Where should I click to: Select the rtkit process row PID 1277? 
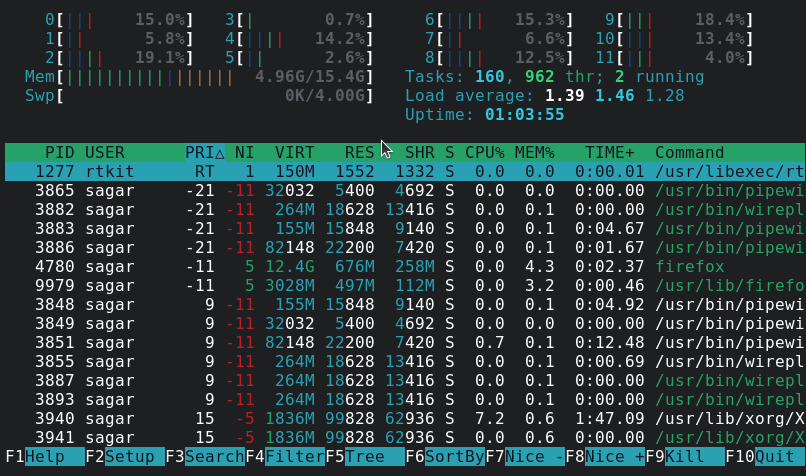[x=400, y=172]
